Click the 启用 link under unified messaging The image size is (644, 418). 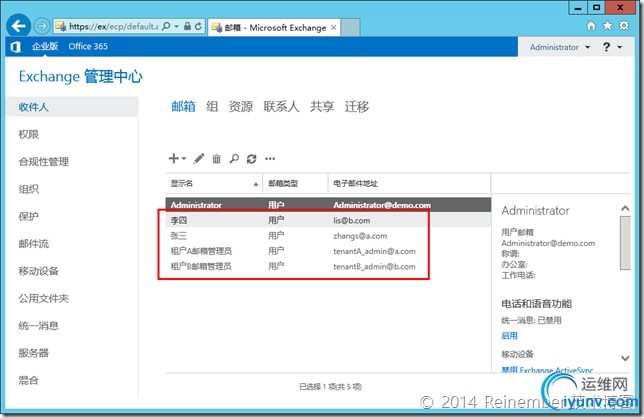click(x=509, y=335)
